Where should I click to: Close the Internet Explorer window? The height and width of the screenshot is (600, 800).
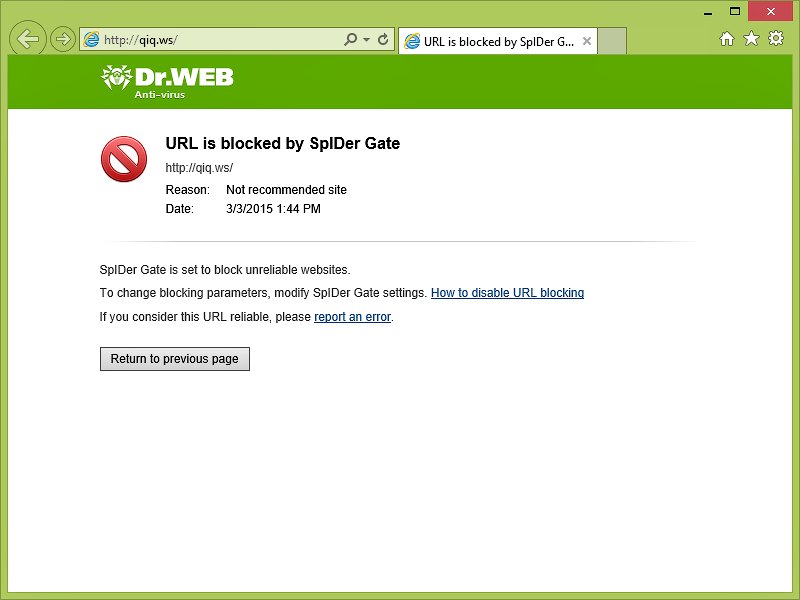click(x=770, y=11)
